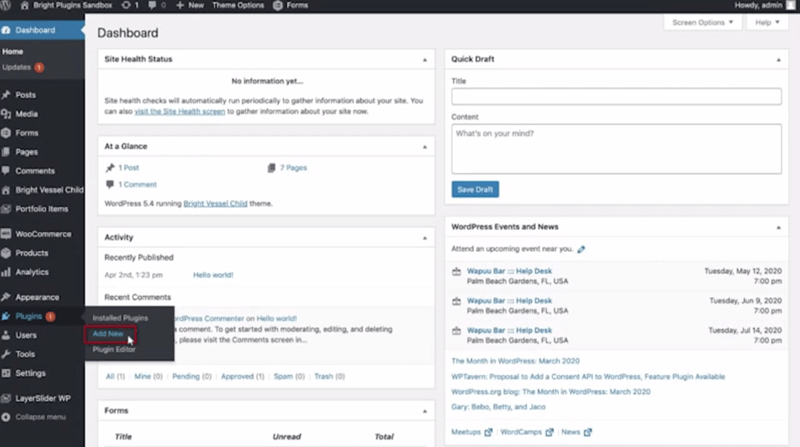Open the Screen Options dropdown

pyautogui.click(x=703, y=22)
